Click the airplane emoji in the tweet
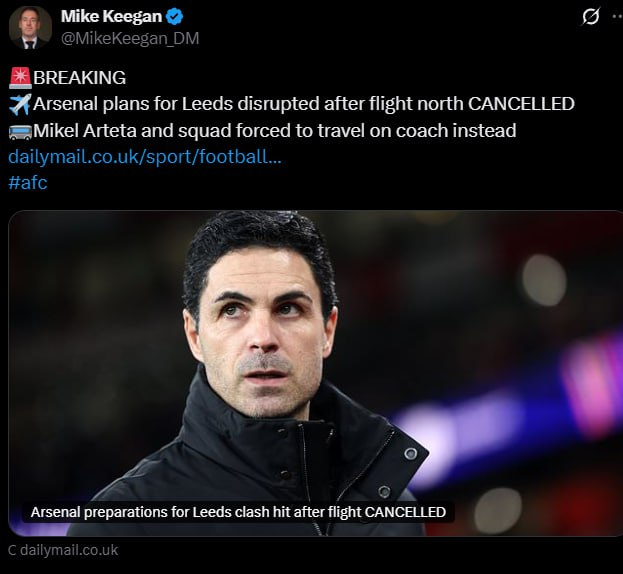 tap(19, 104)
